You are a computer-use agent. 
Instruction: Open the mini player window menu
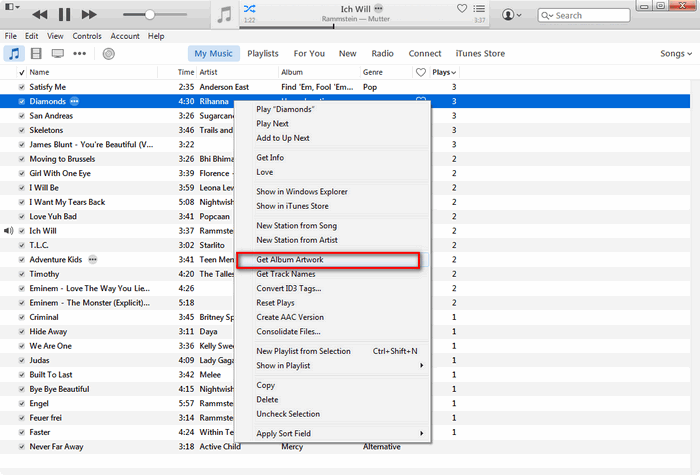[x=11, y=7]
